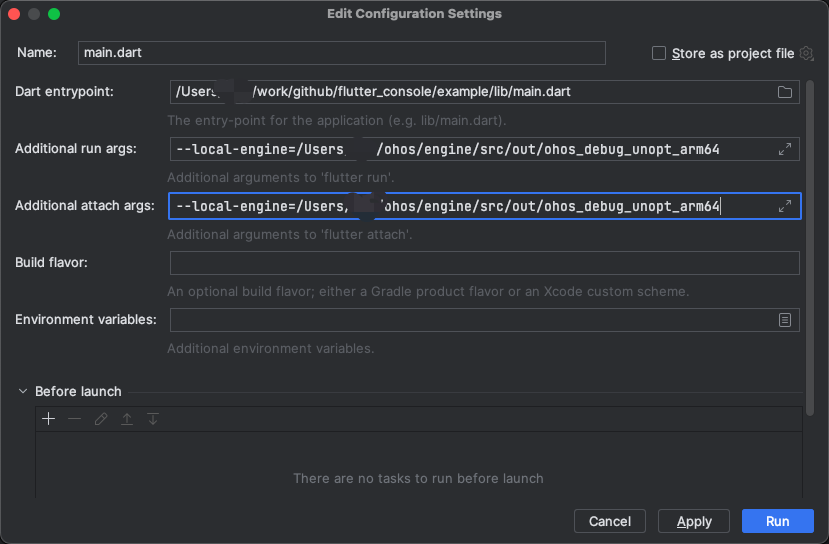Screen dimensions: 829x544
Task: Remove the selected Before launch task
Action: pos(75,419)
